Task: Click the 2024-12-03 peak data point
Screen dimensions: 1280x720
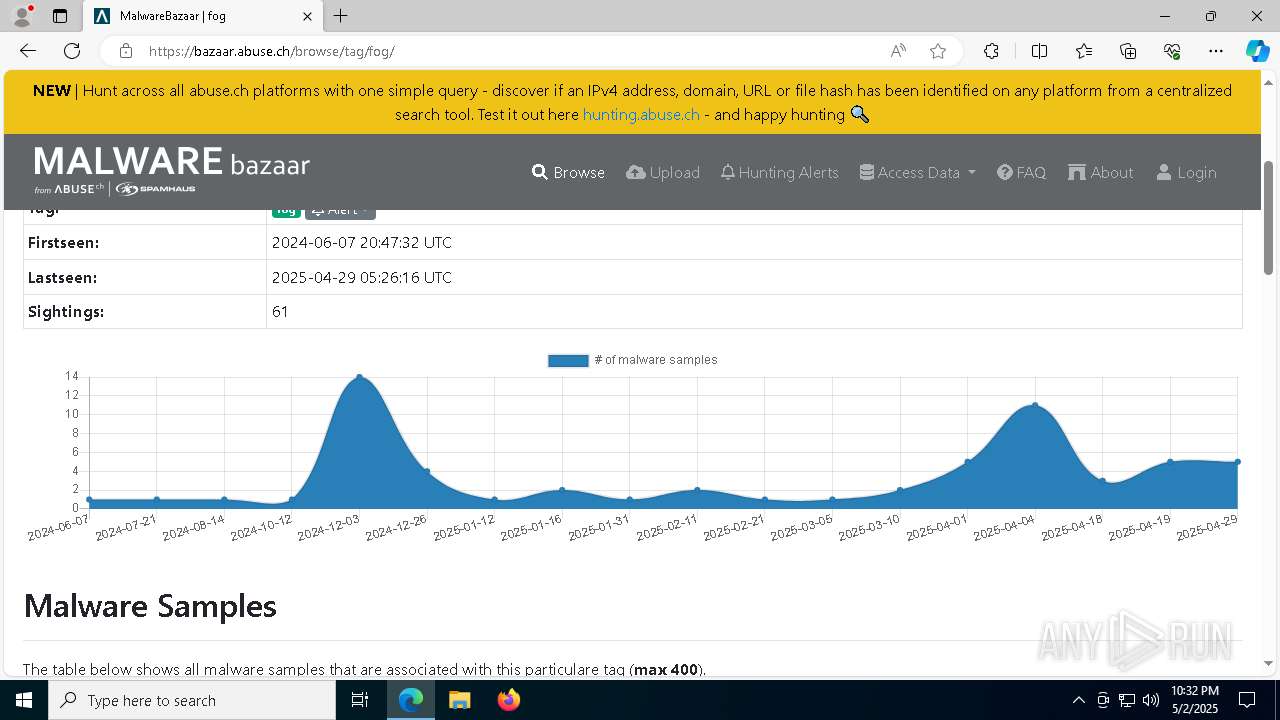Action: (x=360, y=377)
